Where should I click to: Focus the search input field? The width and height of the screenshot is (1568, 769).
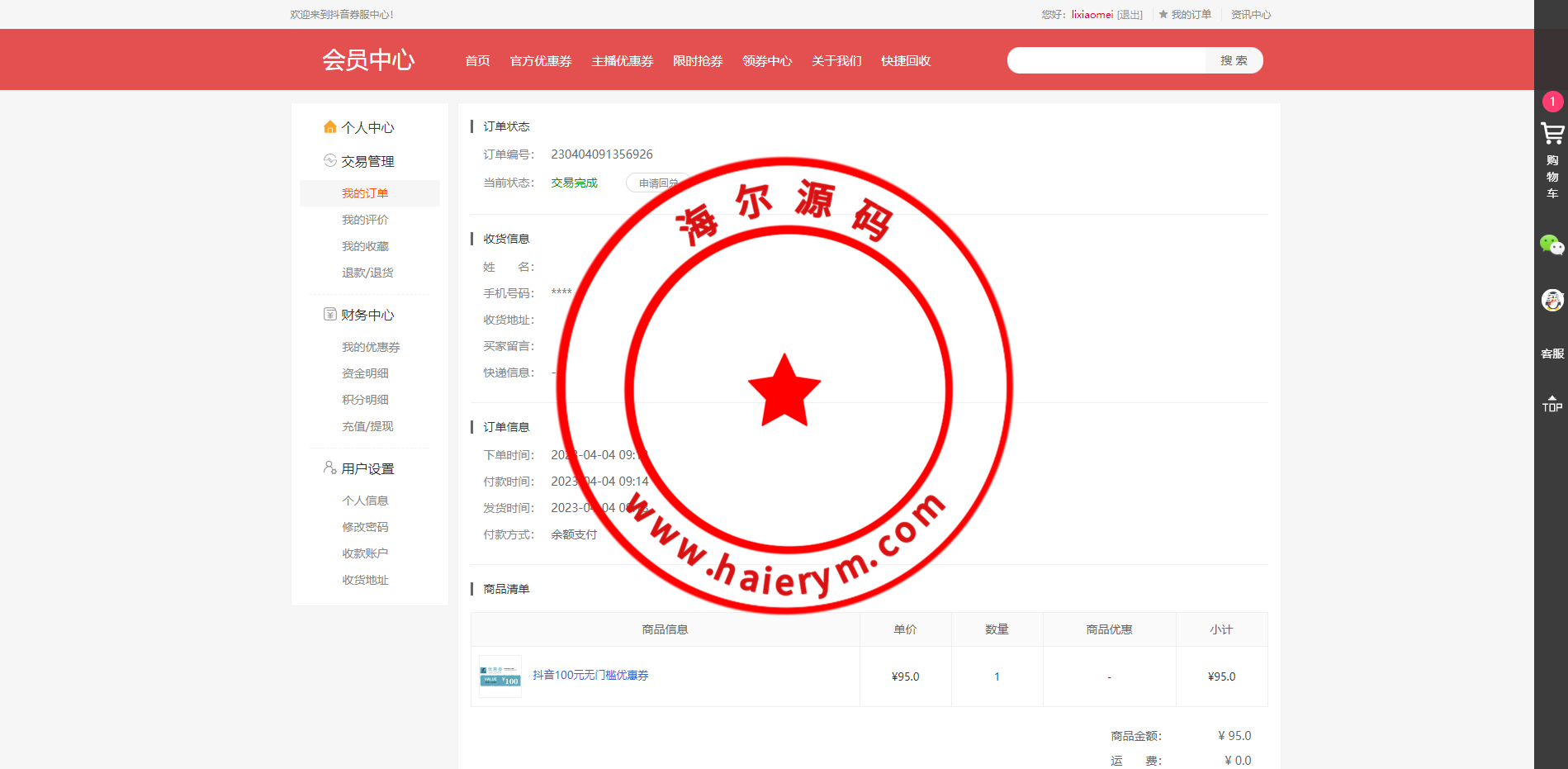click(x=1106, y=60)
